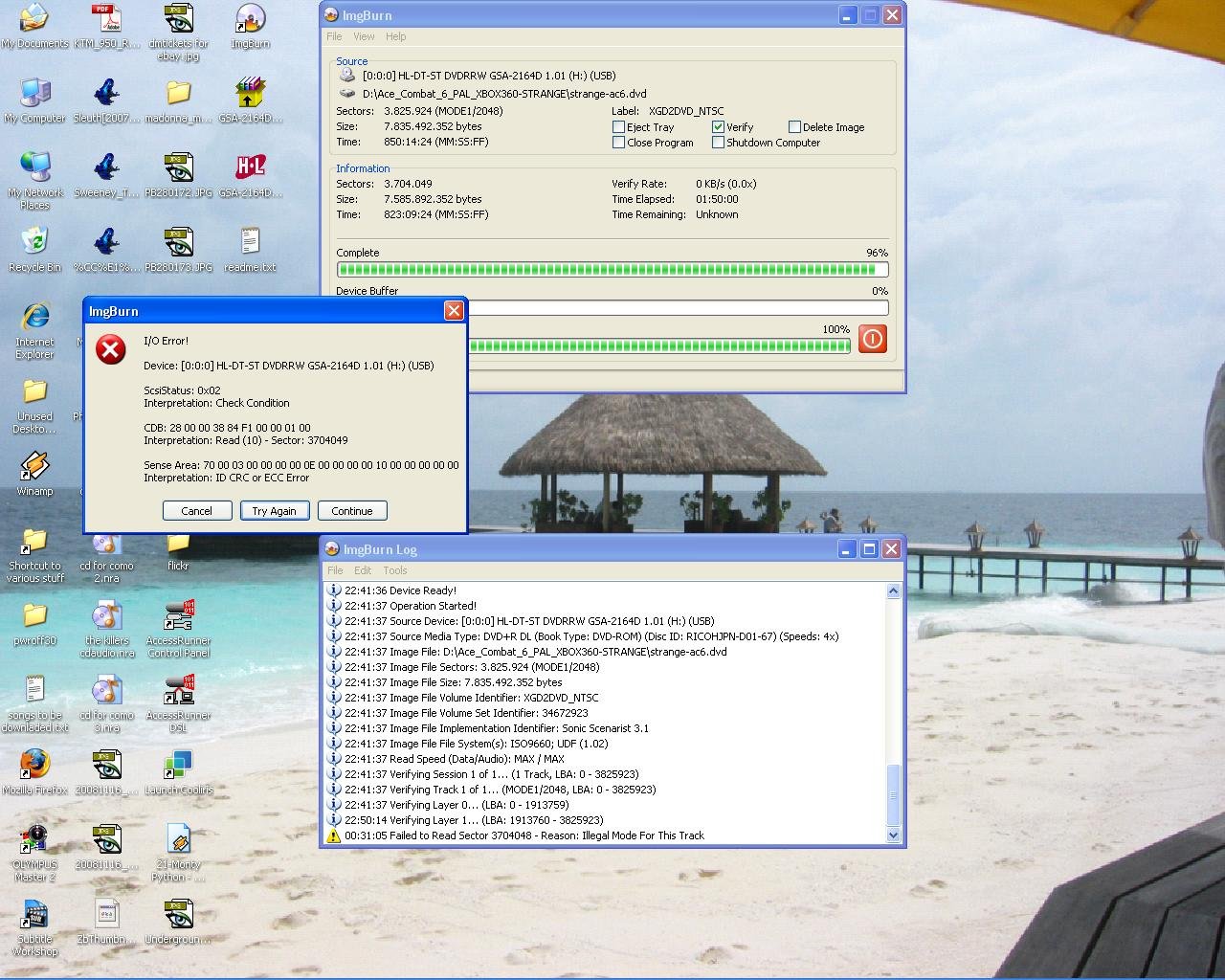Image resolution: width=1225 pixels, height=980 pixels.
Task: Open the readme.txt desktop file
Action: pos(250,250)
